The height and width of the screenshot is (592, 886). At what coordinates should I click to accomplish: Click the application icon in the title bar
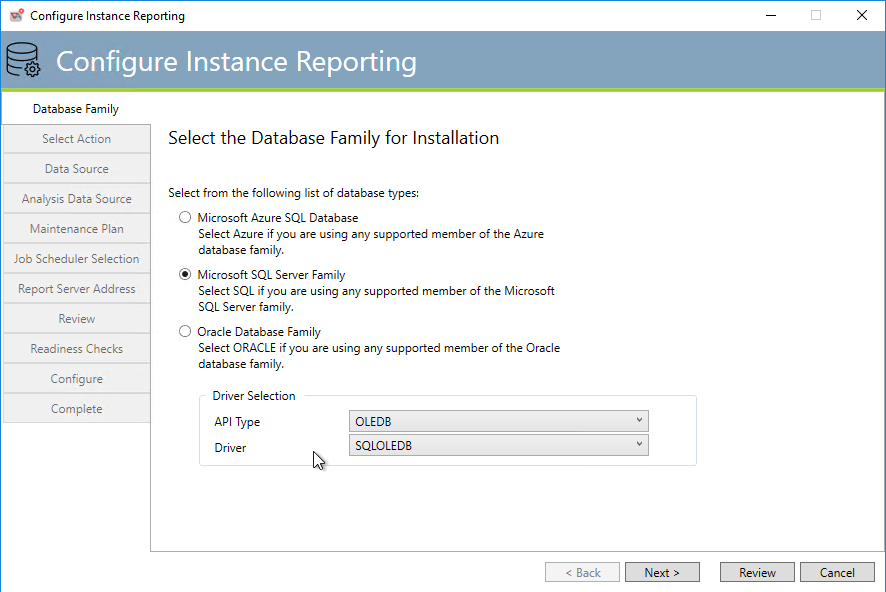pyautogui.click(x=14, y=15)
